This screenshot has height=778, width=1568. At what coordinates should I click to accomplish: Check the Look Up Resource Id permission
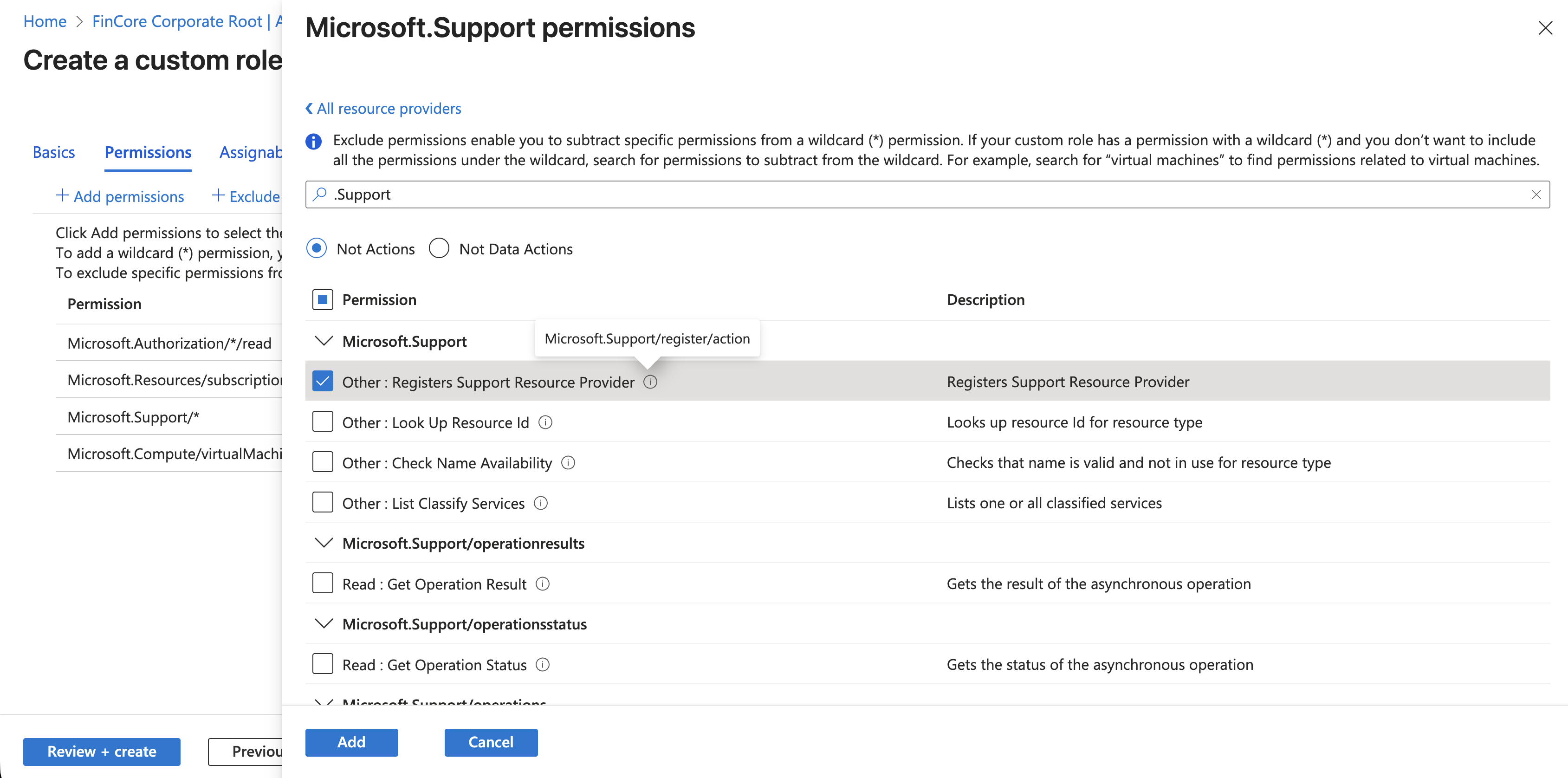(323, 422)
